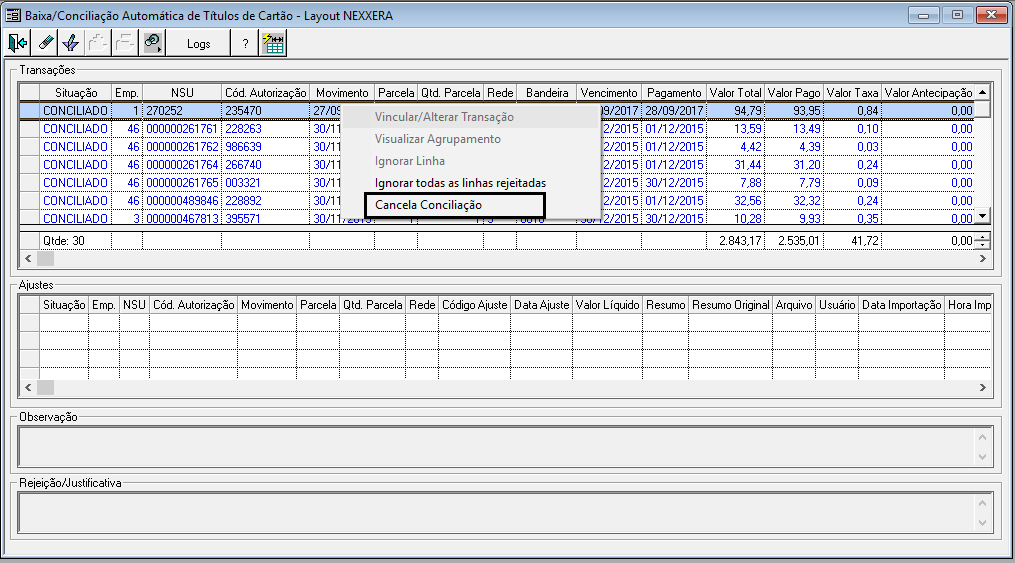
Task: Select NSU cell 000000489846
Action: coord(182,201)
